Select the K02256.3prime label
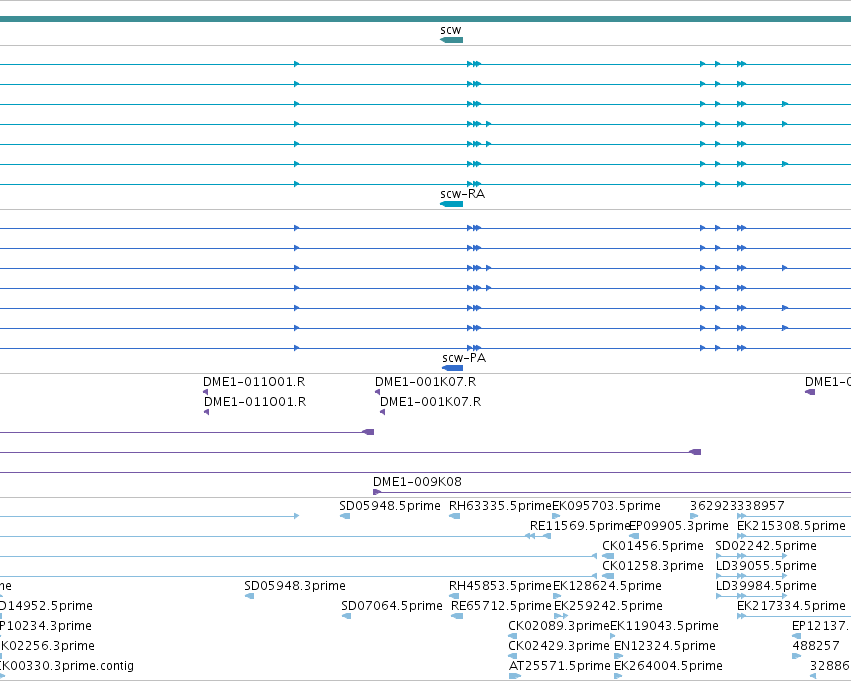 [x=47, y=646]
